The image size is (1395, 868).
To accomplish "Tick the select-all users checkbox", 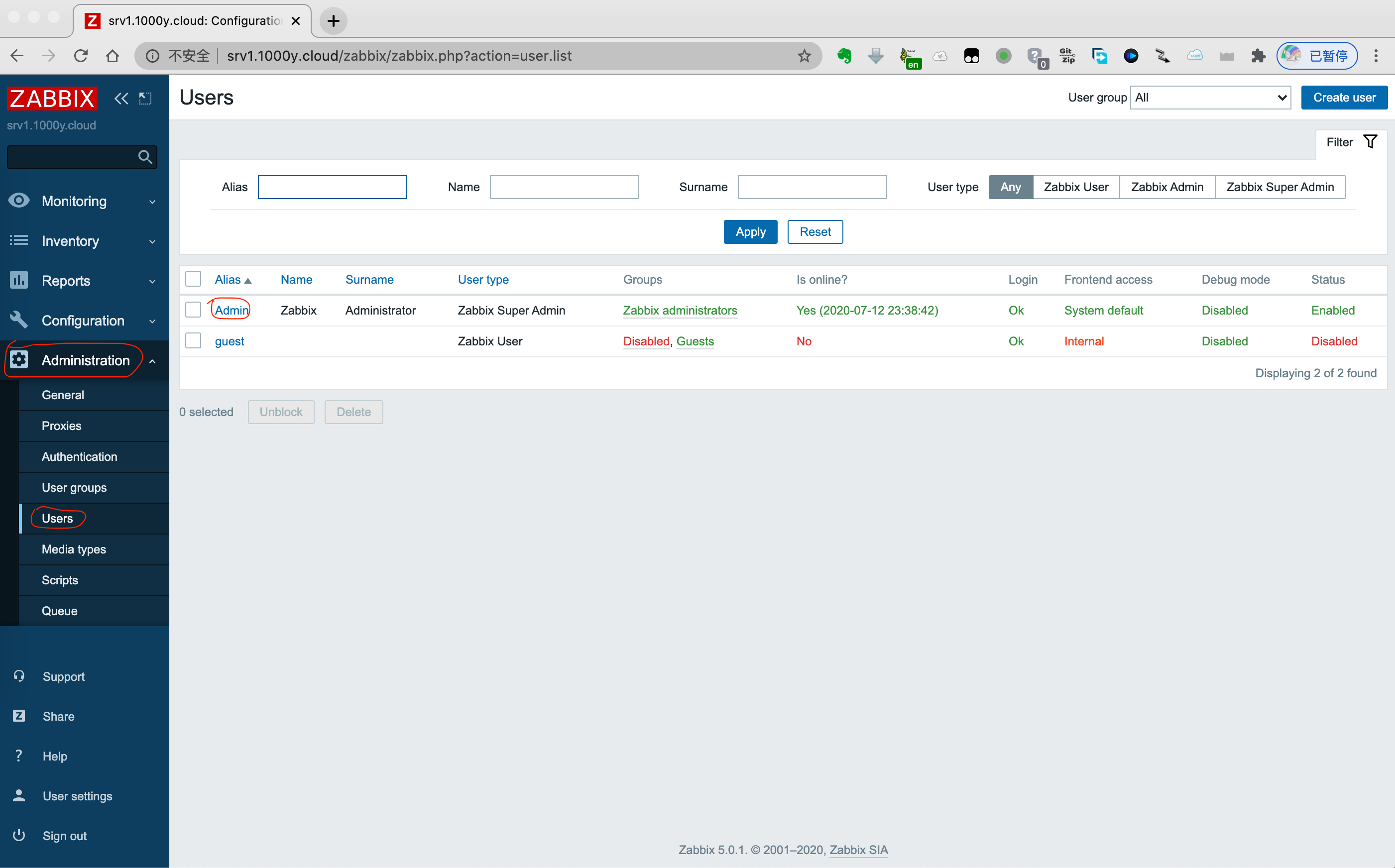I will [x=193, y=279].
